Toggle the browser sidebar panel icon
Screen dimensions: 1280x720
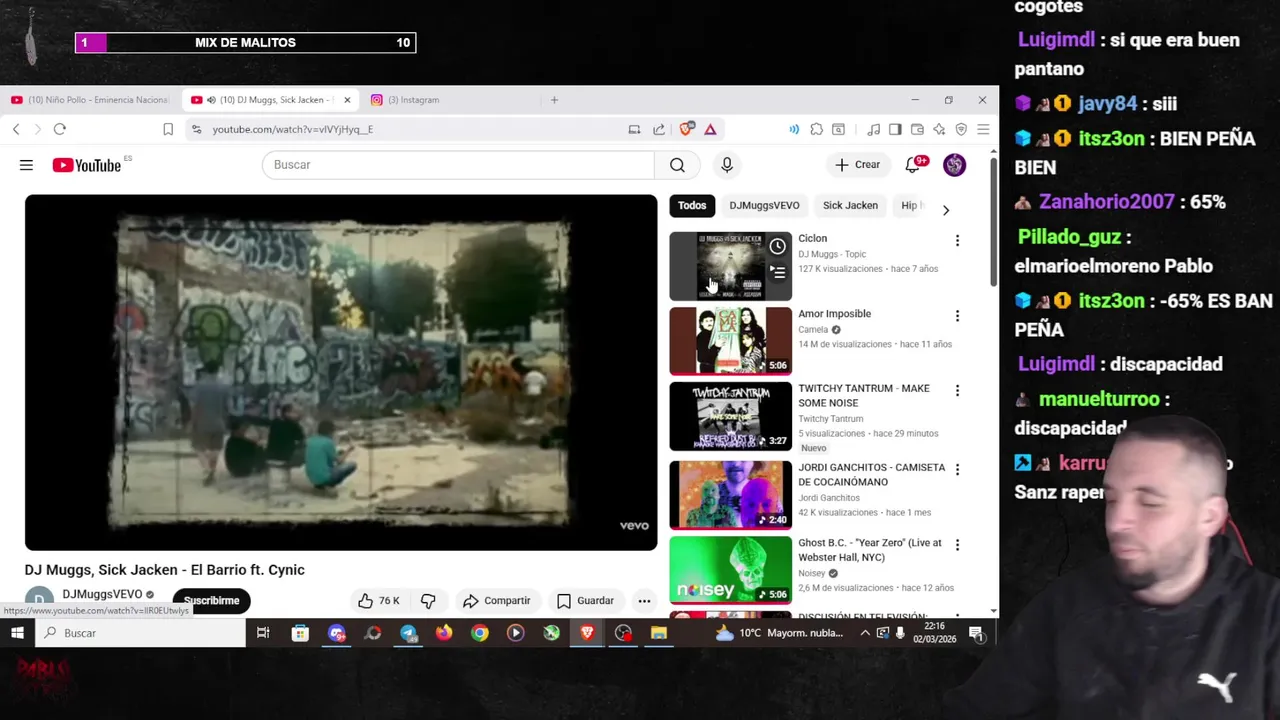(x=895, y=129)
